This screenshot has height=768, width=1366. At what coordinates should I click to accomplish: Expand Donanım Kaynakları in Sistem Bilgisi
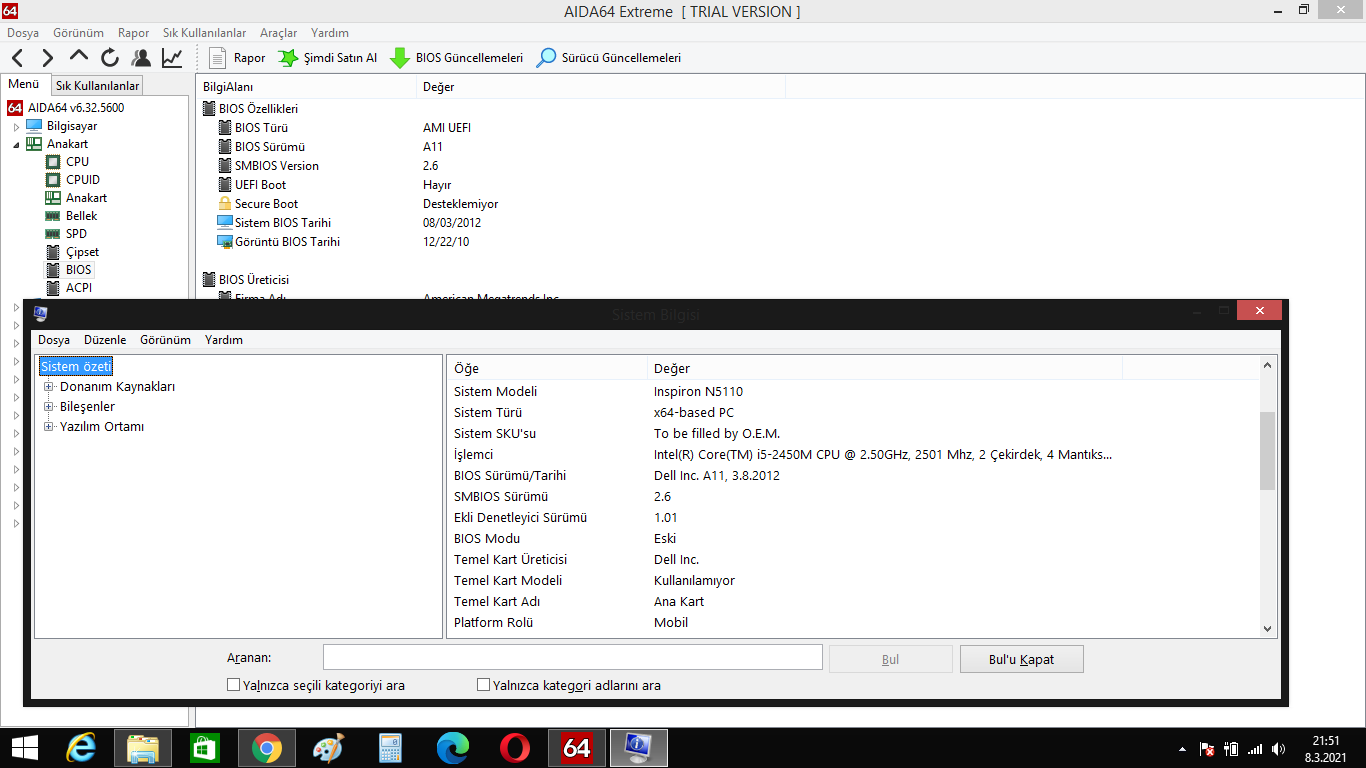pos(49,386)
